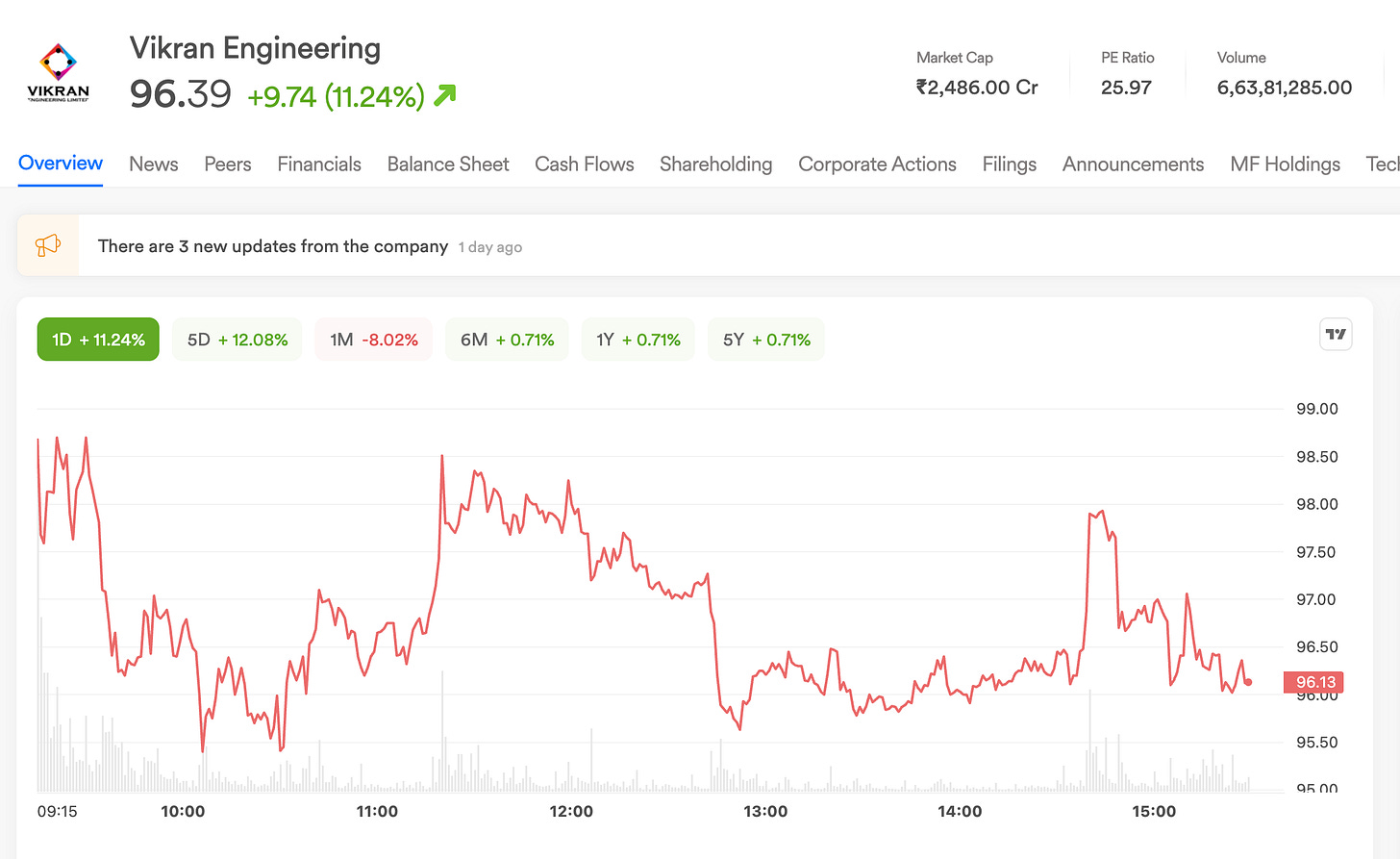Screen dimensions: 1400x859
Task: Switch to the Cash Flows tab
Action: click(585, 164)
